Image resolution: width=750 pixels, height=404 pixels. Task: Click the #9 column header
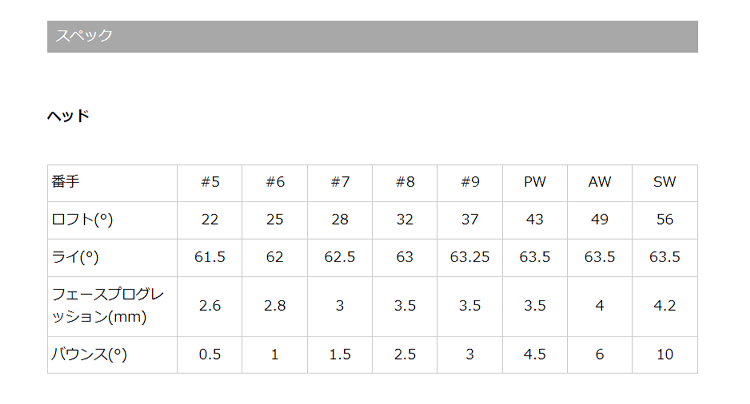tap(470, 182)
